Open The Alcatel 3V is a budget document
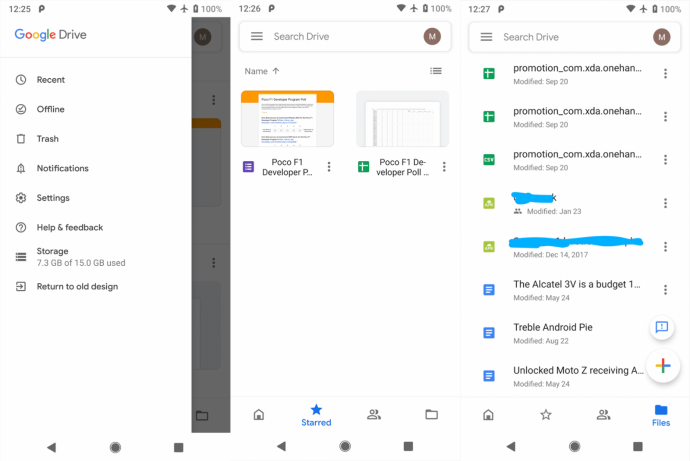 pos(575,290)
